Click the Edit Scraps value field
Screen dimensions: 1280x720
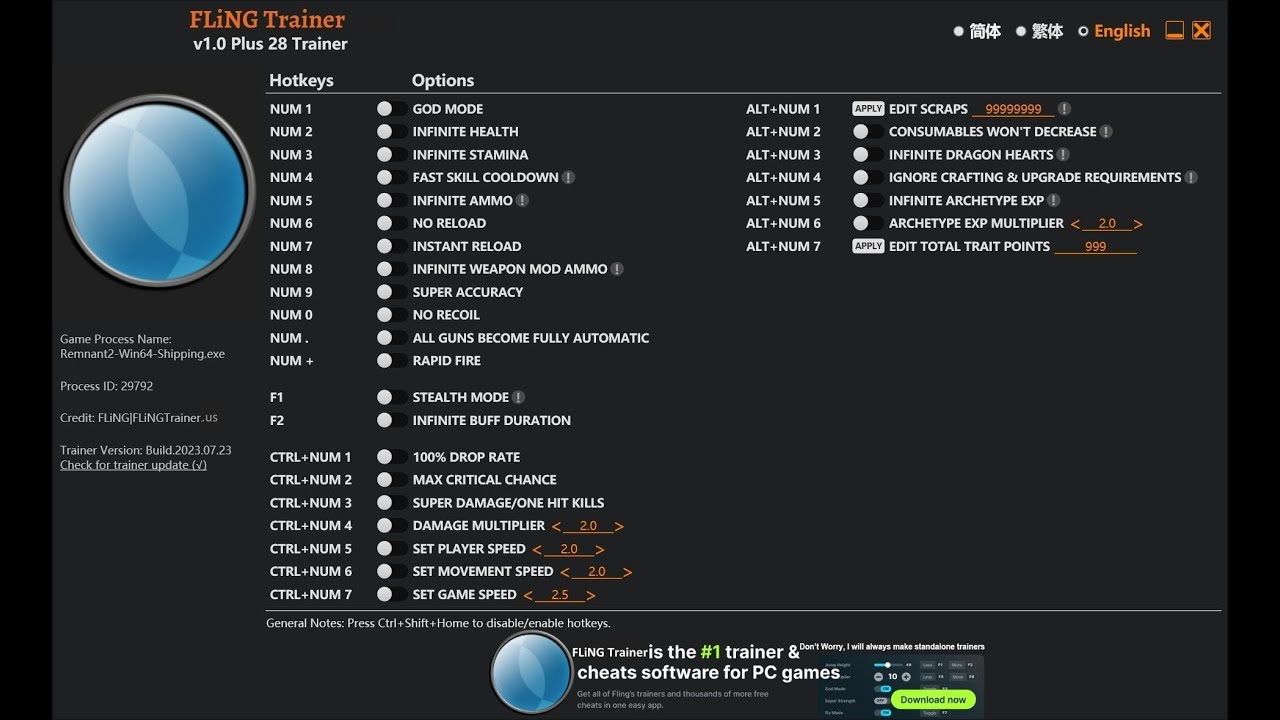[1013, 109]
